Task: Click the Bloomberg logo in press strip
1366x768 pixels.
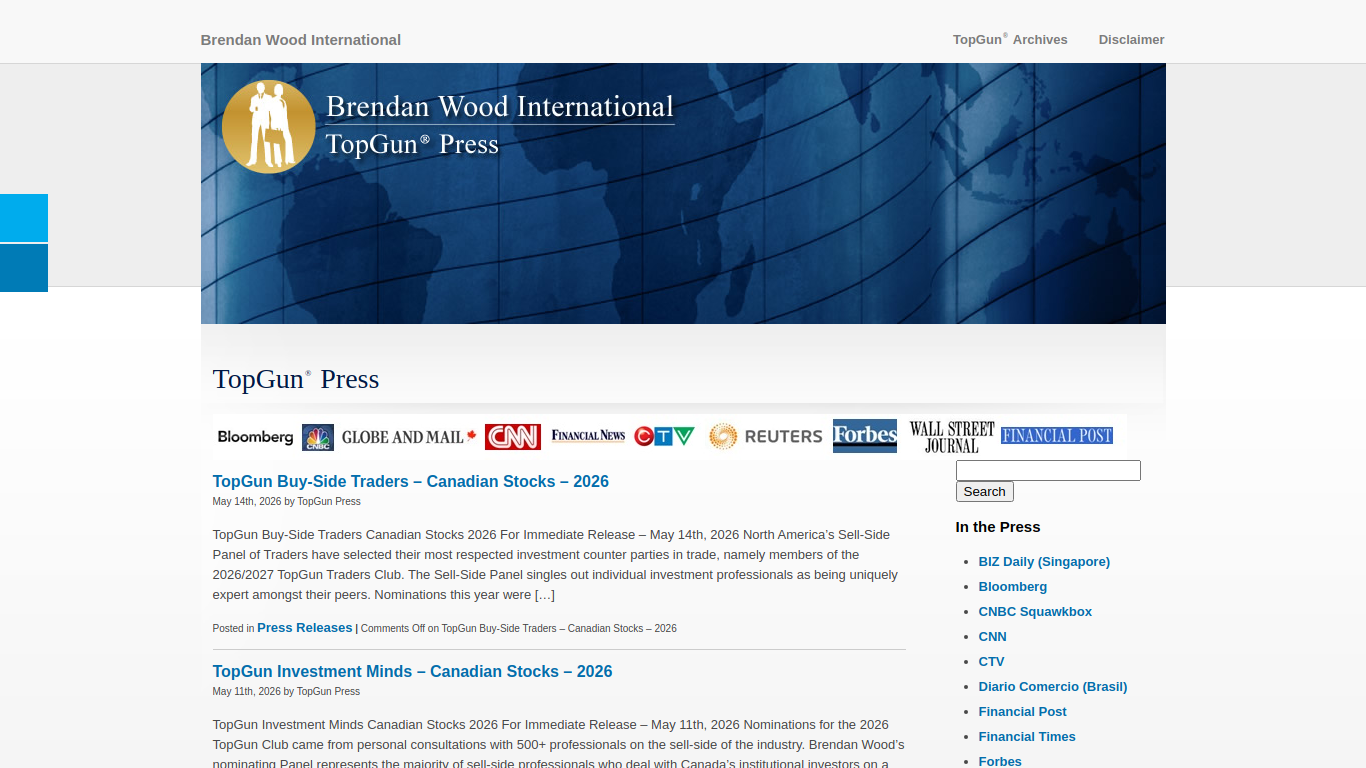Action: coord(256,437)
